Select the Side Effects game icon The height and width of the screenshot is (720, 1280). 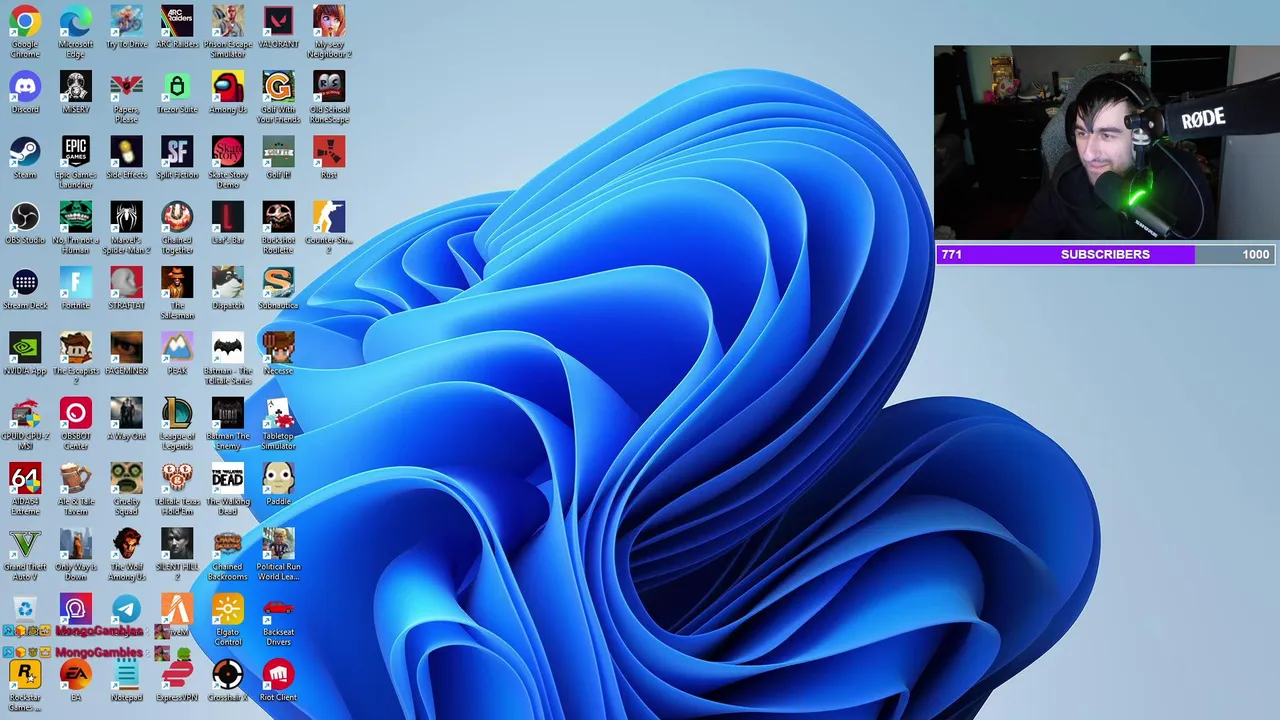coord(126,152)
